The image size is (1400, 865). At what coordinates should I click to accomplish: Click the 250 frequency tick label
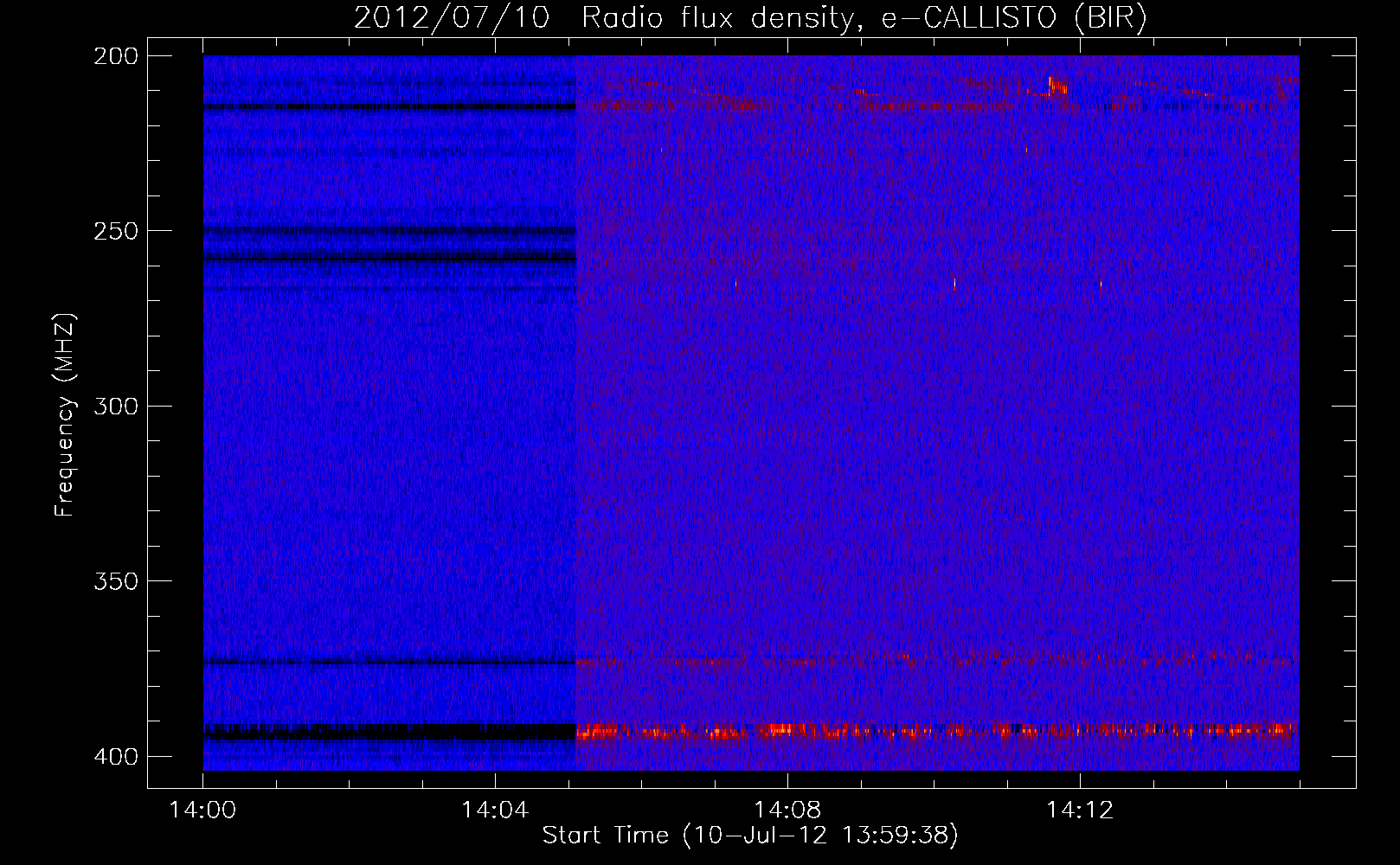(x=116, y=231)
